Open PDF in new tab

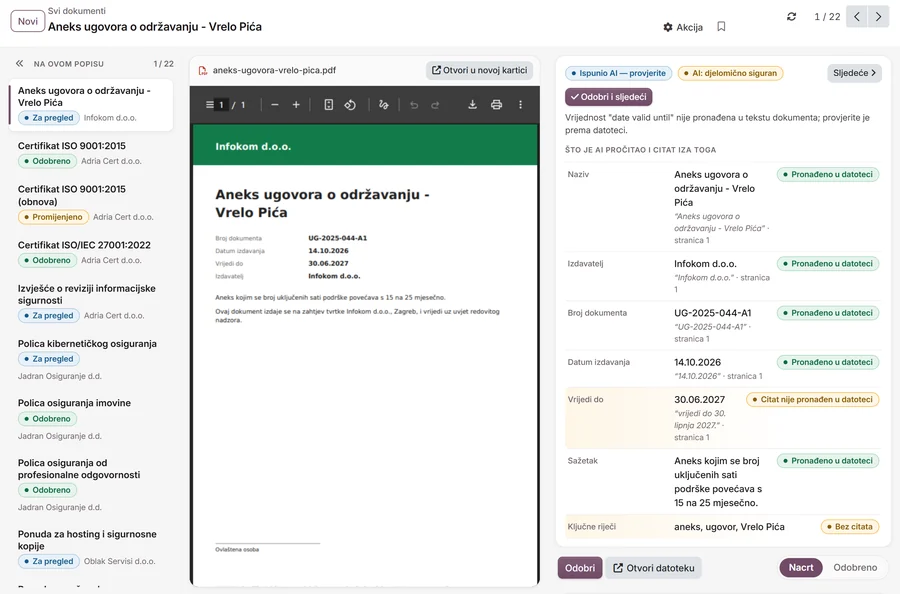coord(479,70)
